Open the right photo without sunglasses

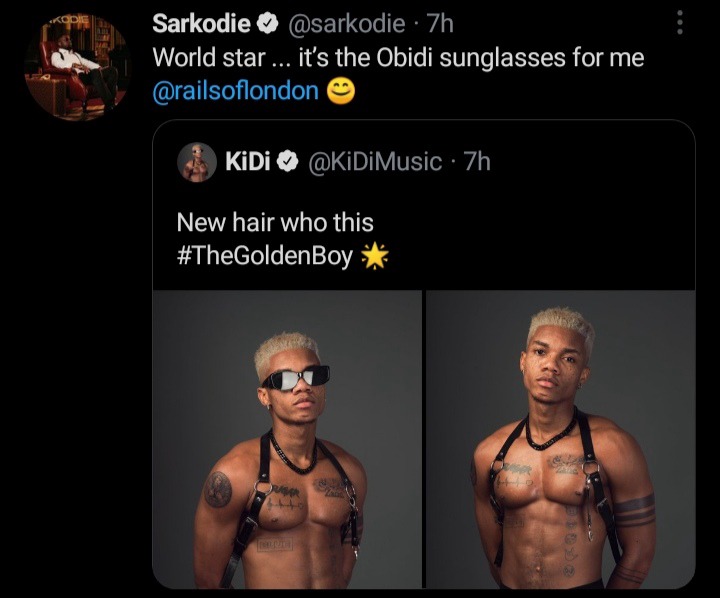point(561,439)
